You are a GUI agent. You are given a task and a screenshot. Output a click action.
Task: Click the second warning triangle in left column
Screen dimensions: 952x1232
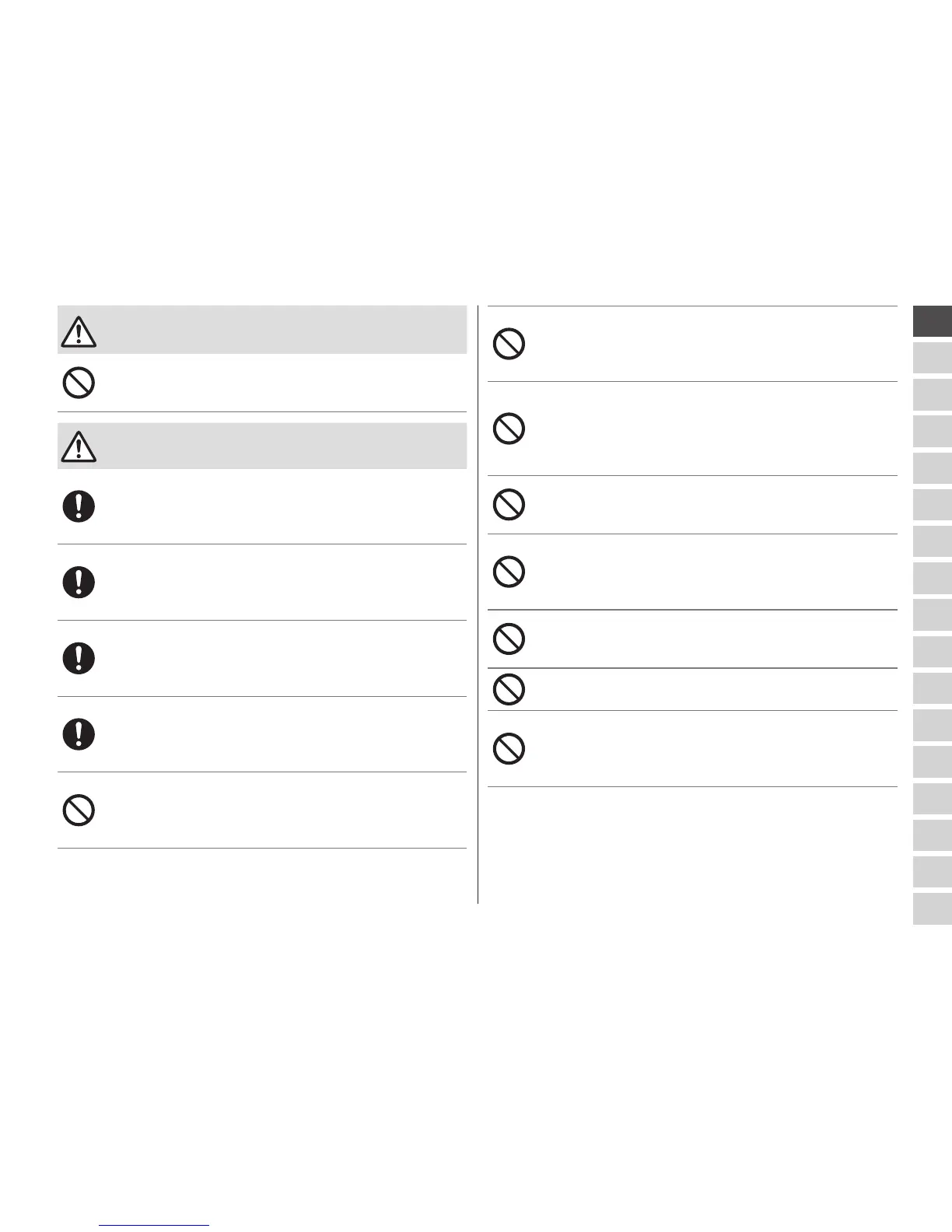pyautogui.click(x=78, y=446)
